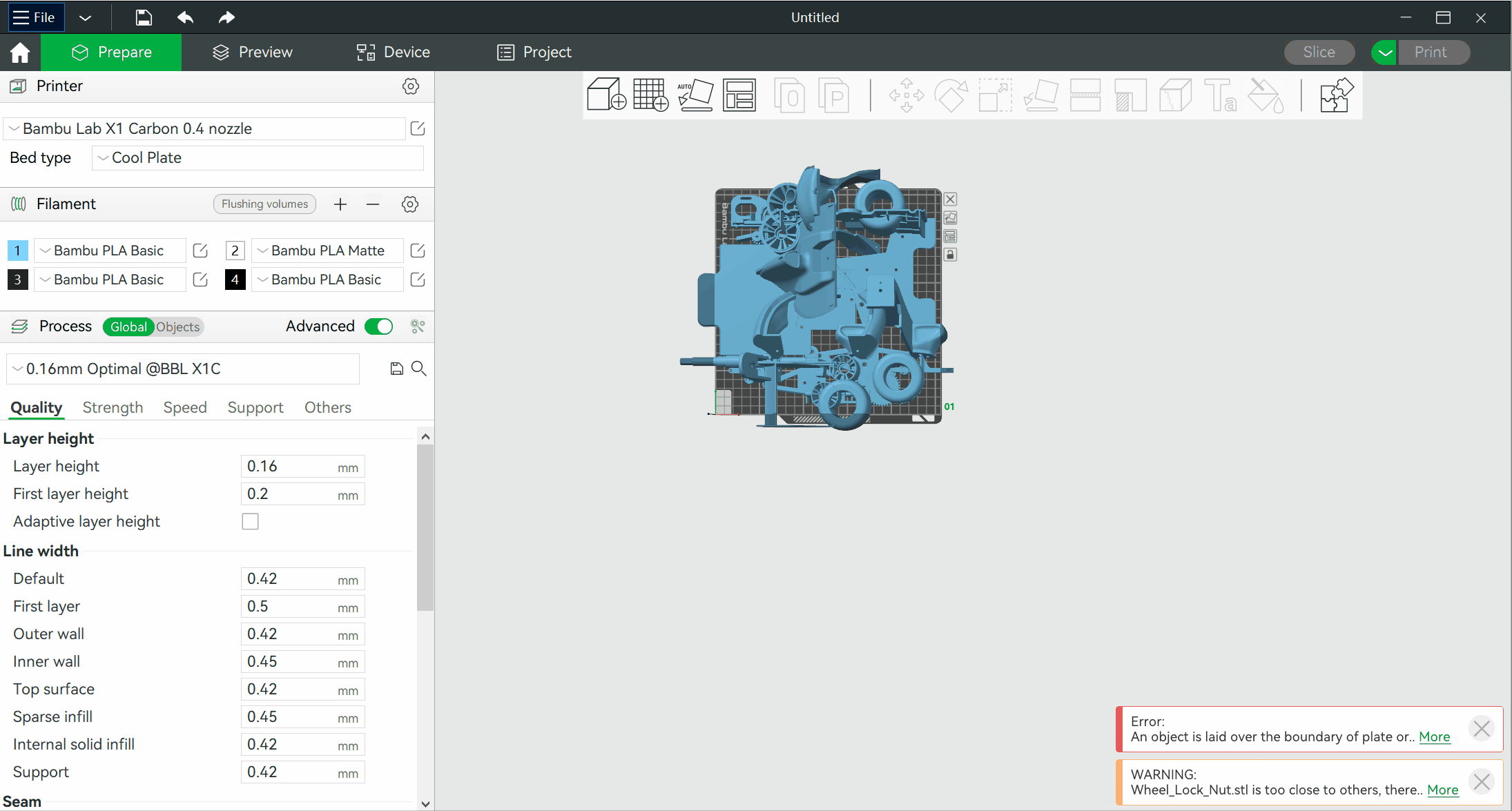Click the Add model cube icon
This screenshot has height=811, width=1512.
(606, 95)
